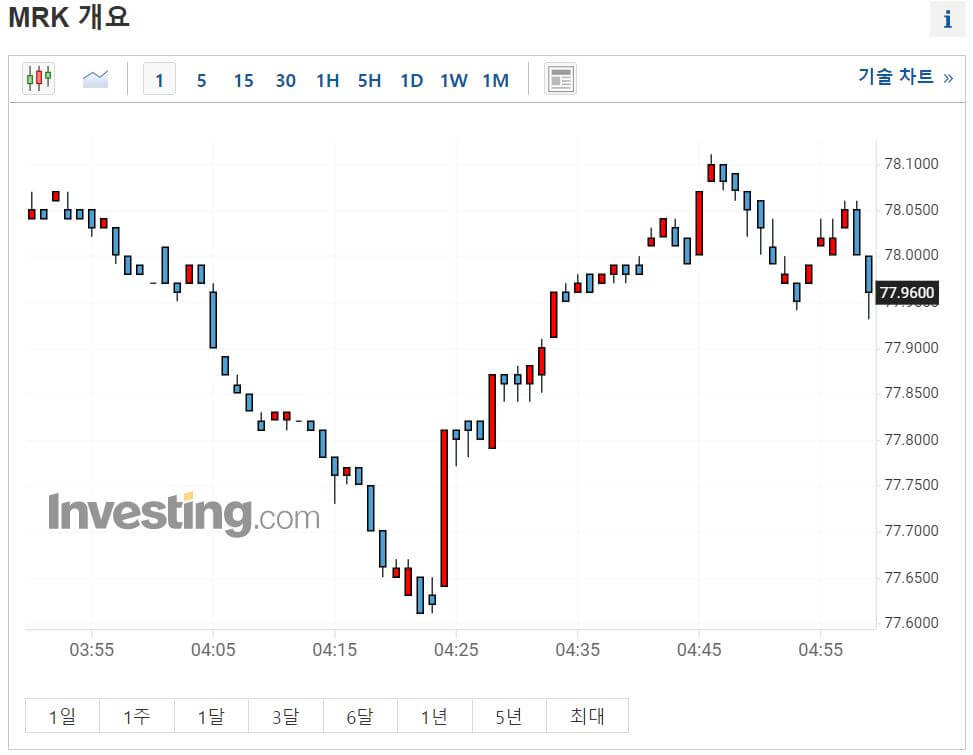This screenshot has width=973, height=755.
Task: Click the 77.7000 axis label
Action: click(911, 531)
